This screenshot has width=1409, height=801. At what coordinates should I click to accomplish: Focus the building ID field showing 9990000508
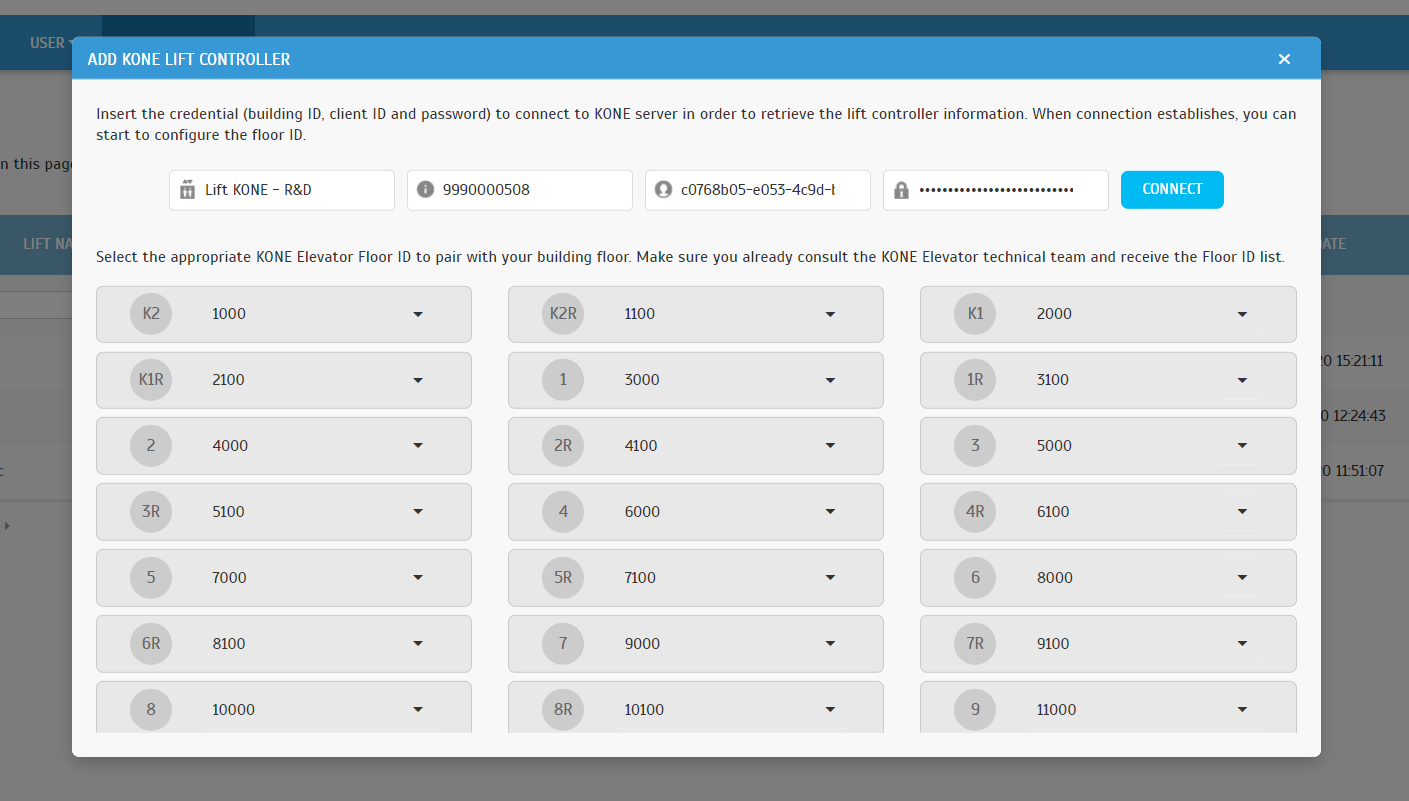520,190
